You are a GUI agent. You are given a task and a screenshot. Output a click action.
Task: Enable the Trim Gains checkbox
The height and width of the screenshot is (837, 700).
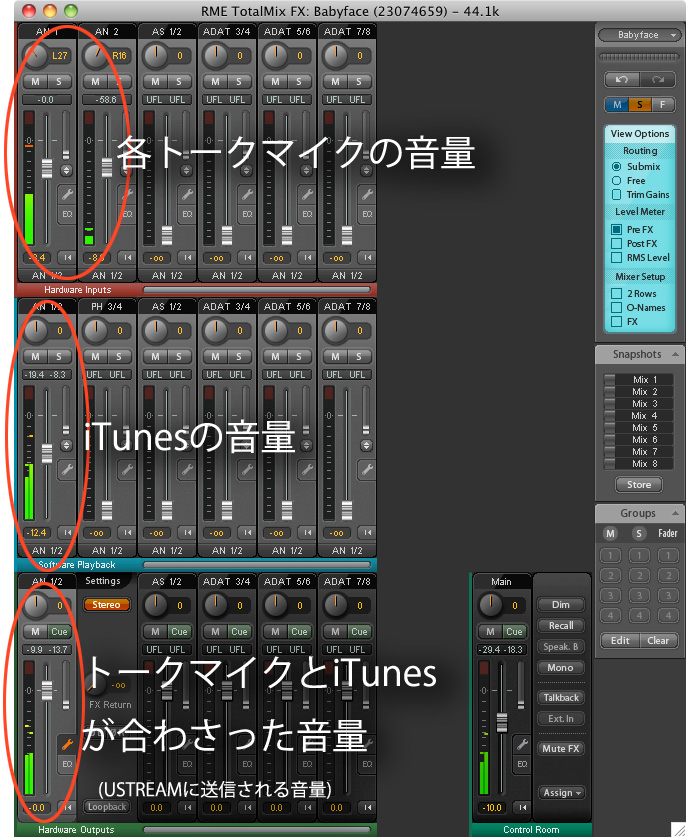[x=616, y=194]
